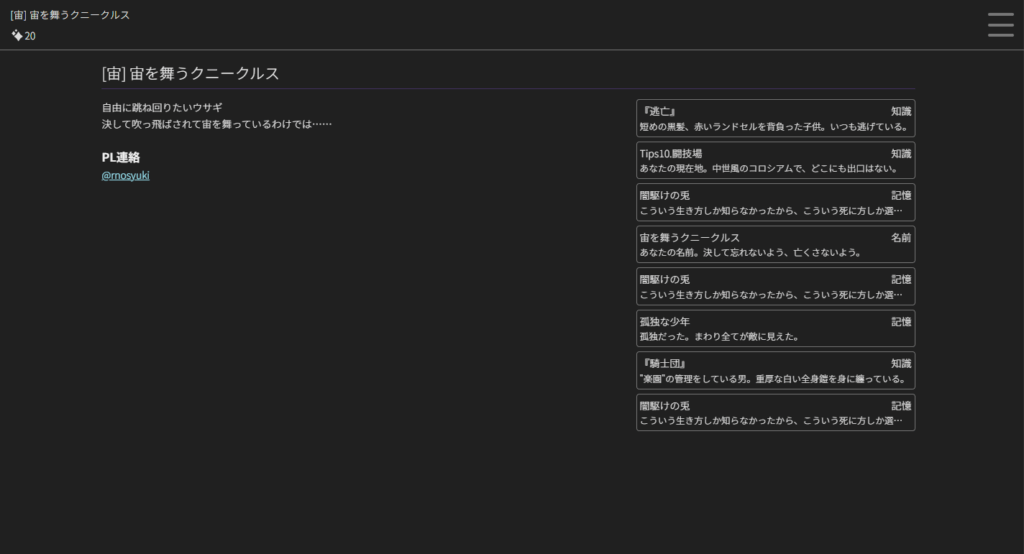Click the 知識 tag on the 『逃亡』 card
Image resolution: width=1024 pixels, height=554 pixels.
pyautogui.click(x=901, y=112)
